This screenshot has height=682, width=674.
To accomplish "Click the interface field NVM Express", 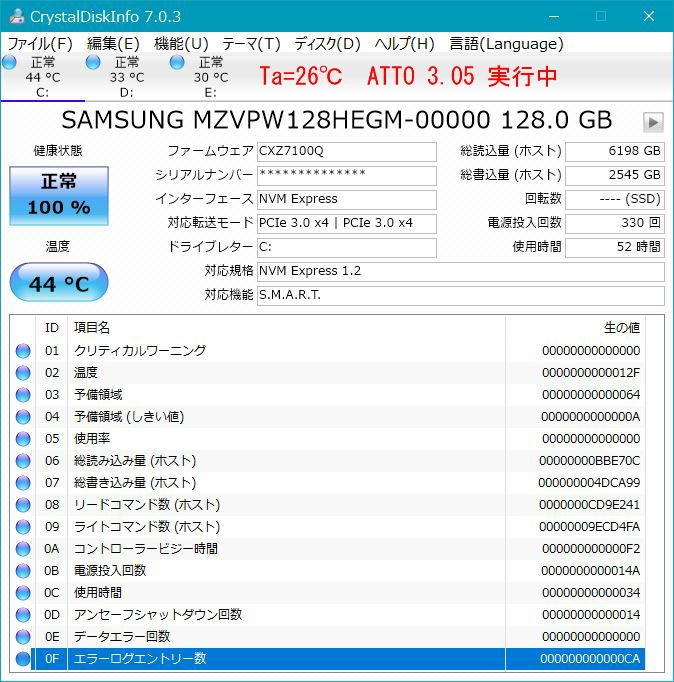I will tap(347, 200).
